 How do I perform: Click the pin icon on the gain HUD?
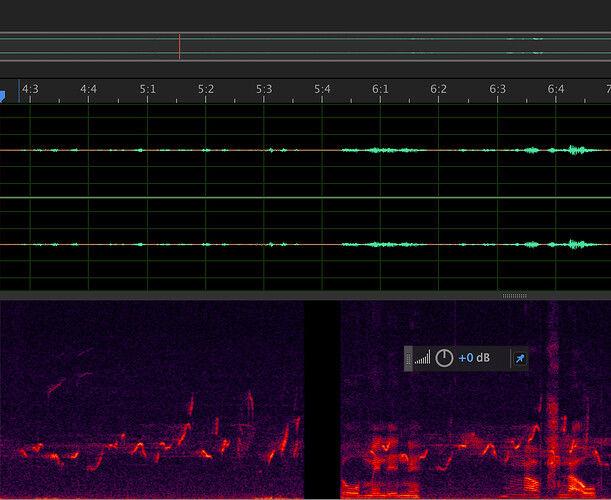[518, 358]
